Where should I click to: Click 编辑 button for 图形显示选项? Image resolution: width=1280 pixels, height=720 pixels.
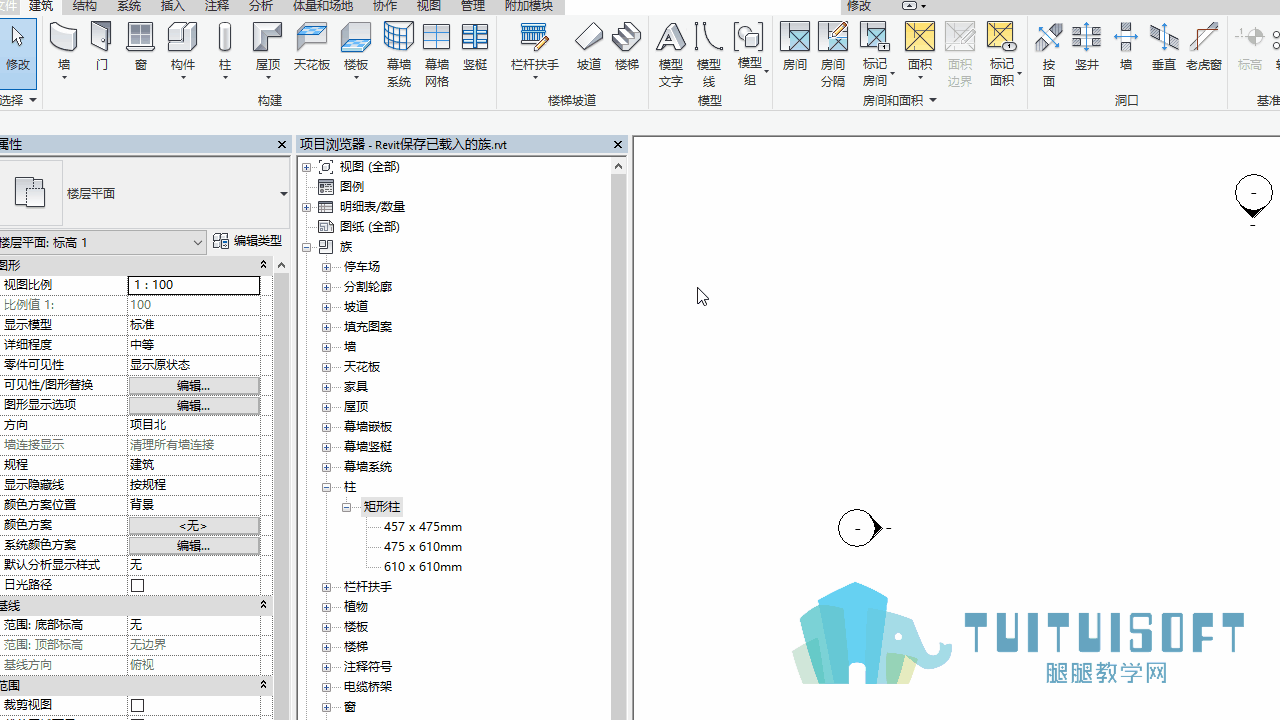coord(194,405)
